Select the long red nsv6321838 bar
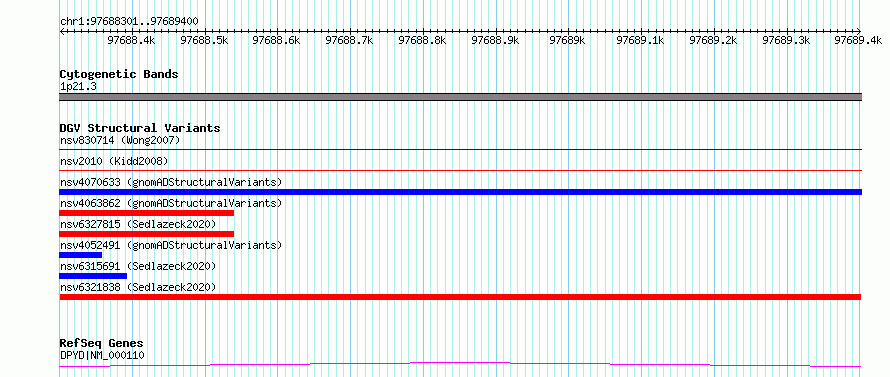890x377 pixels. click(460, 297)
